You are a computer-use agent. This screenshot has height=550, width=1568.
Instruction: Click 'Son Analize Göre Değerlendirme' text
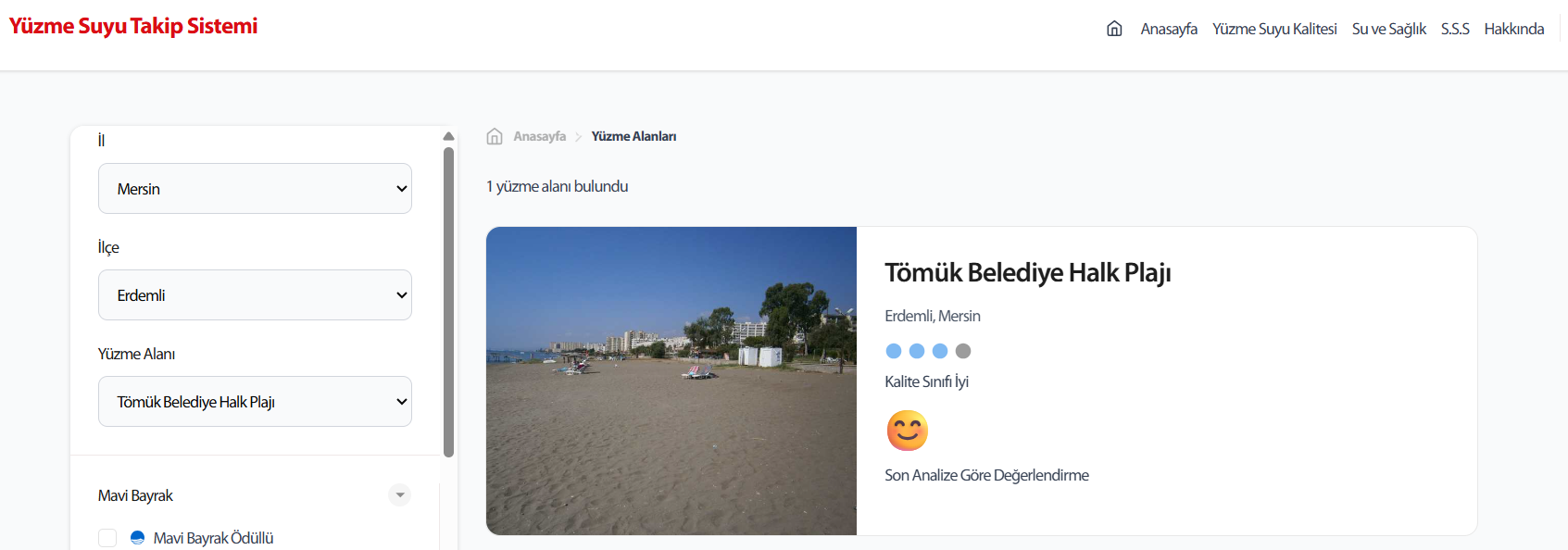[986, 475]
